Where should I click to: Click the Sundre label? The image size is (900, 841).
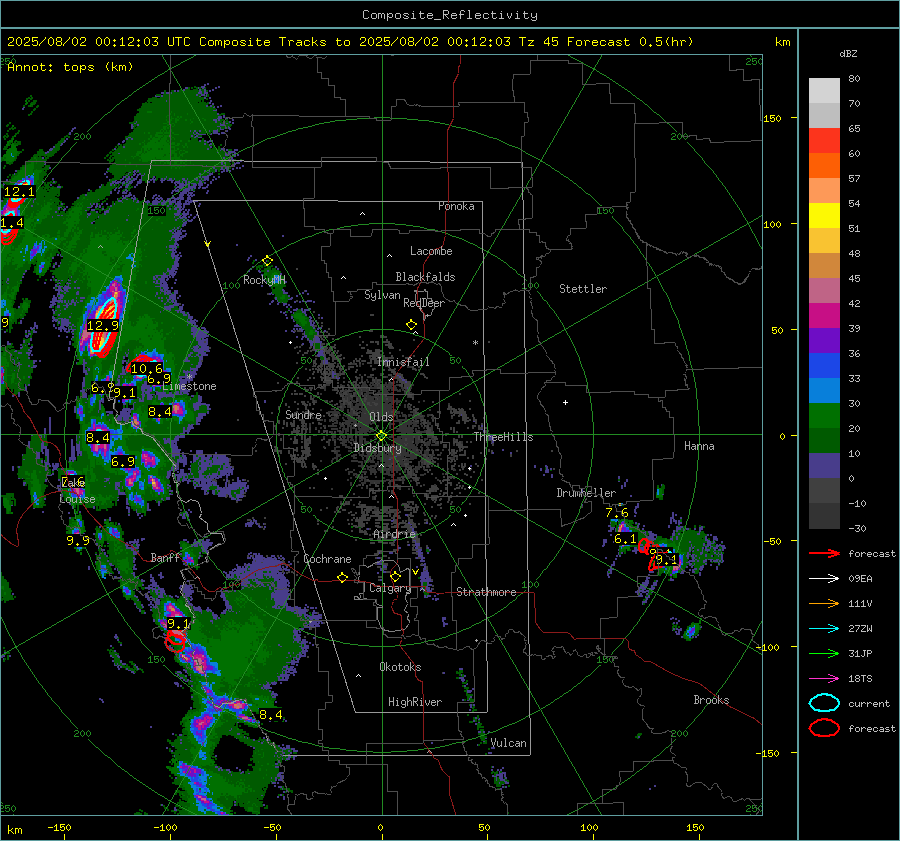point(303,414)
